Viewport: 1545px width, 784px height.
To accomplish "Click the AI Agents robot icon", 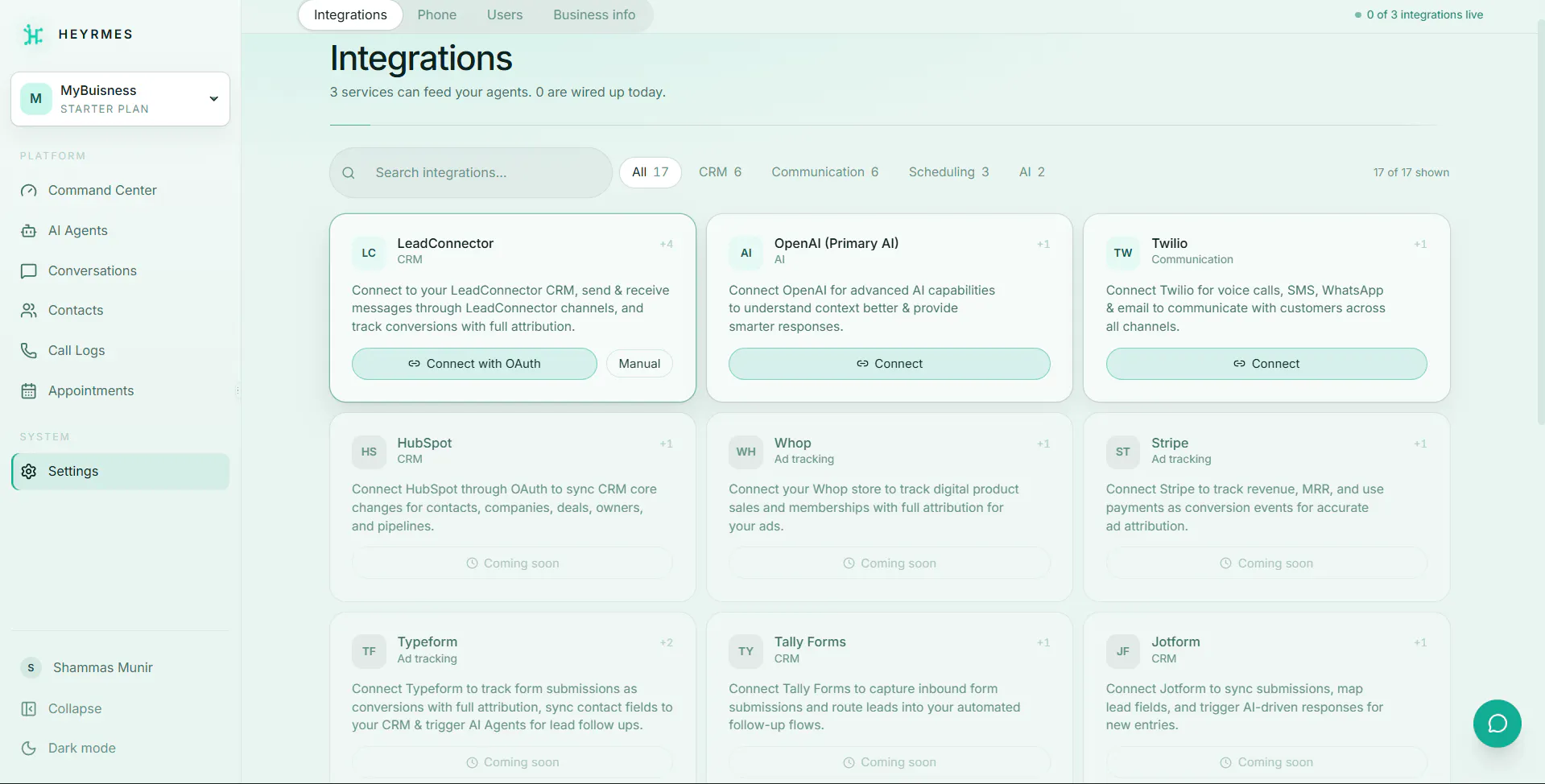I will [29, 231].
